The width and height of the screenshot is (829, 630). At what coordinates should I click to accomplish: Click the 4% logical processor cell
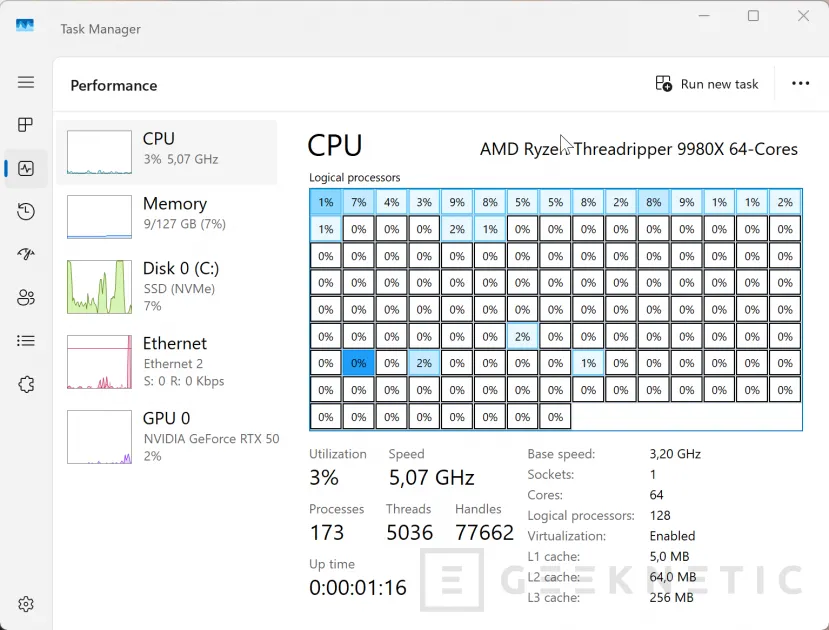391,202
